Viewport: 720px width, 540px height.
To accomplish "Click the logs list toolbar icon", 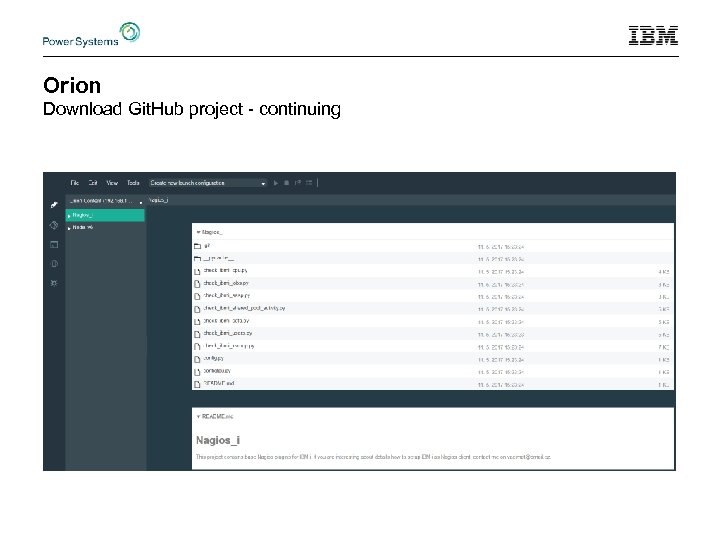I will (309, 183).
